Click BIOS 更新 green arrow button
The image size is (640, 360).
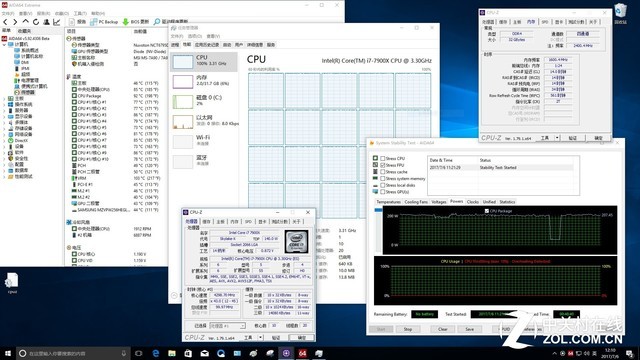136,22
